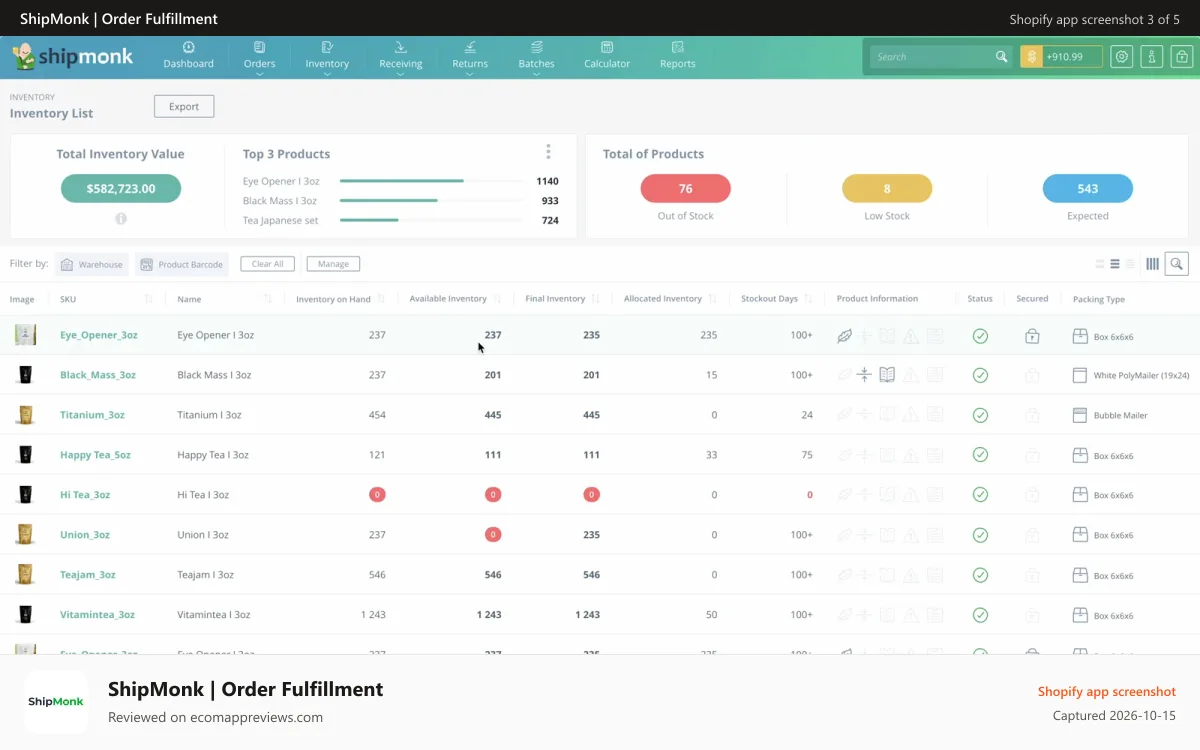Viewport: 1200px width, 750px height.
Task: Open the Orders menu
Action: pos(260,57)
